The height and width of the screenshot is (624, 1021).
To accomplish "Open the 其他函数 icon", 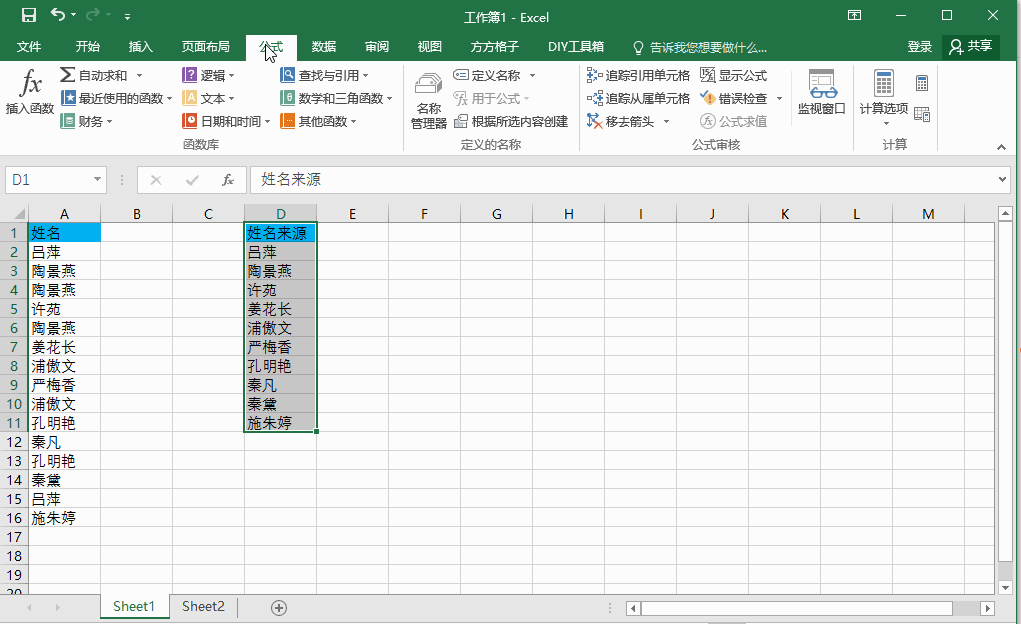I will (x=287, y=121).
